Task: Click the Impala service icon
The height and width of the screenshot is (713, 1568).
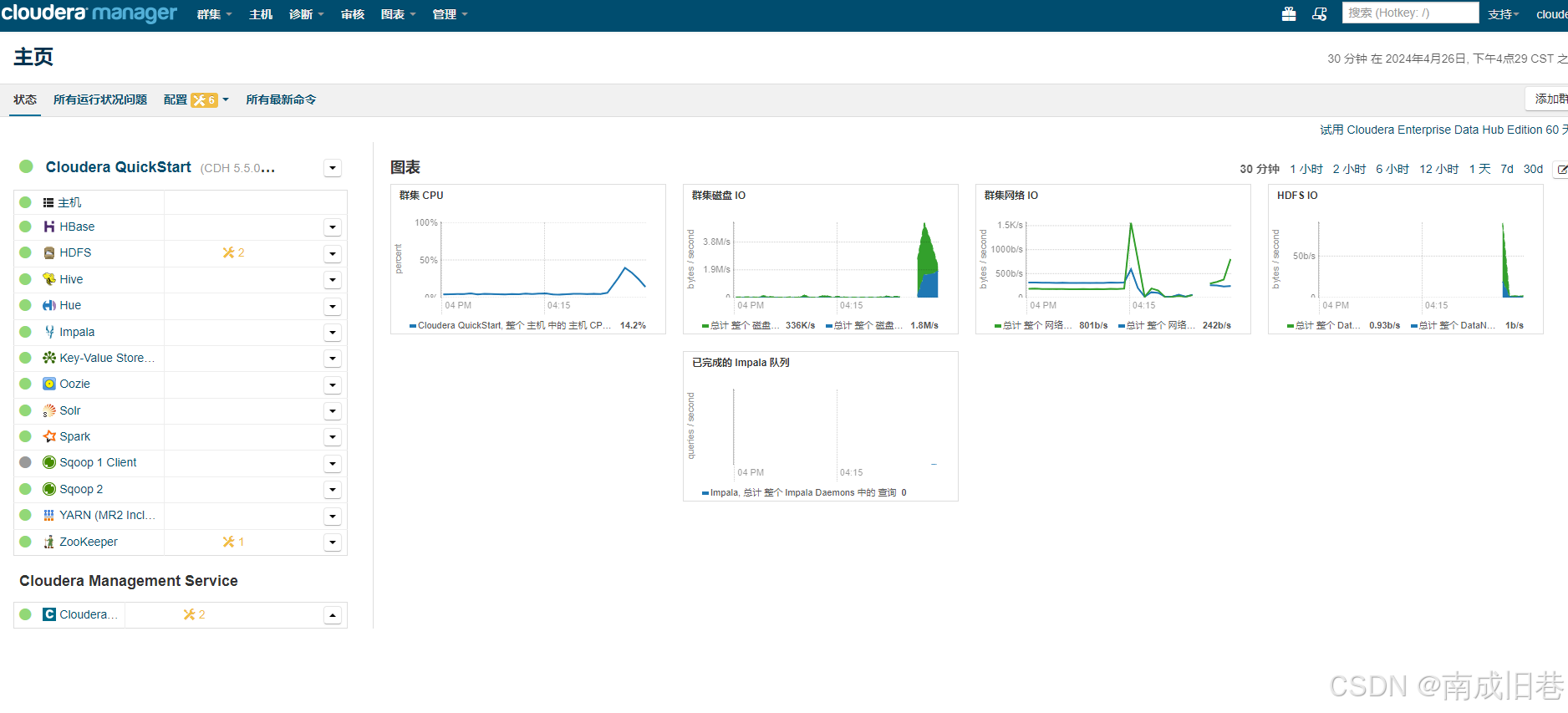Action: [49, 332]
